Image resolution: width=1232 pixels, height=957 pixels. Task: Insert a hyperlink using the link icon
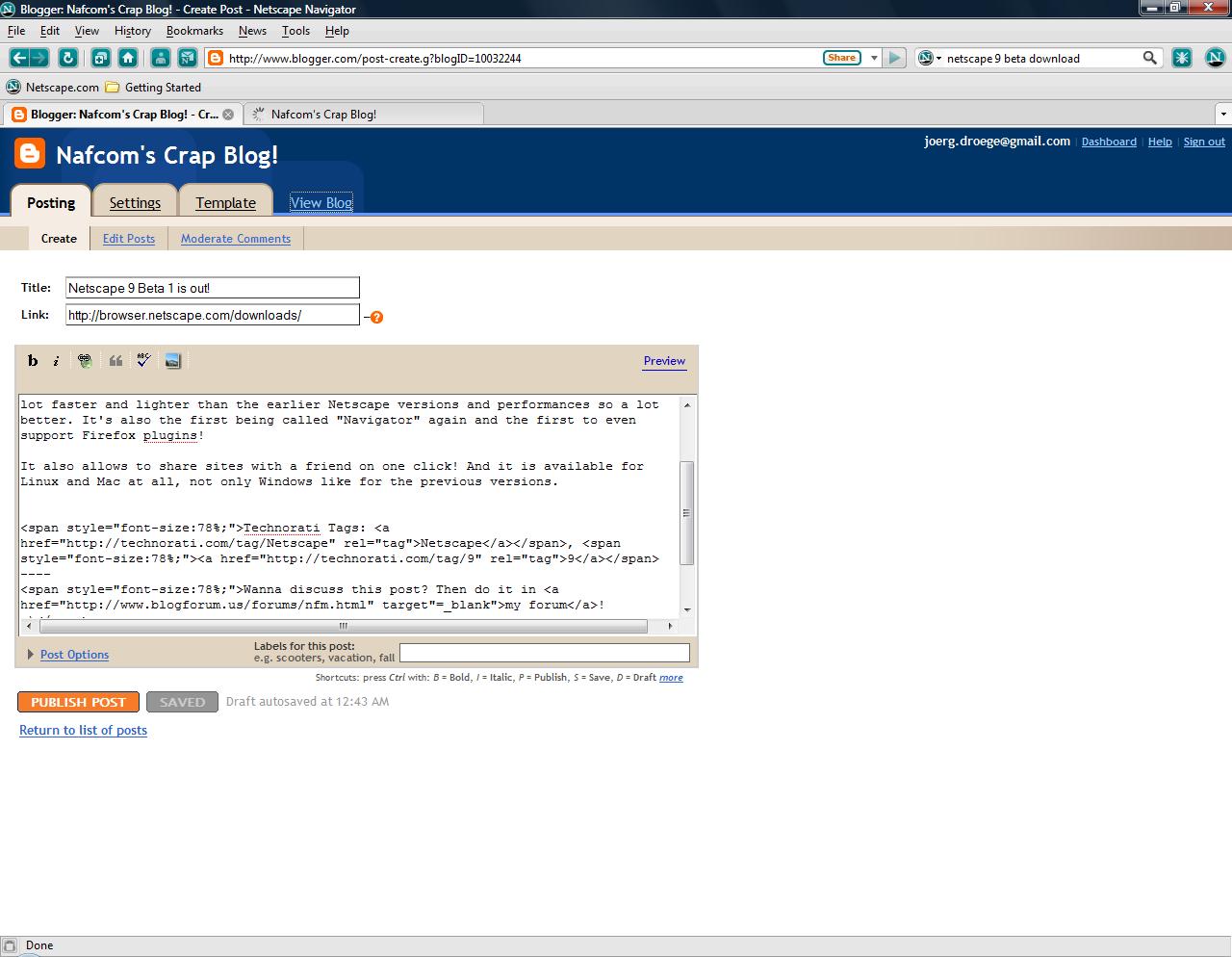point(85,360)
